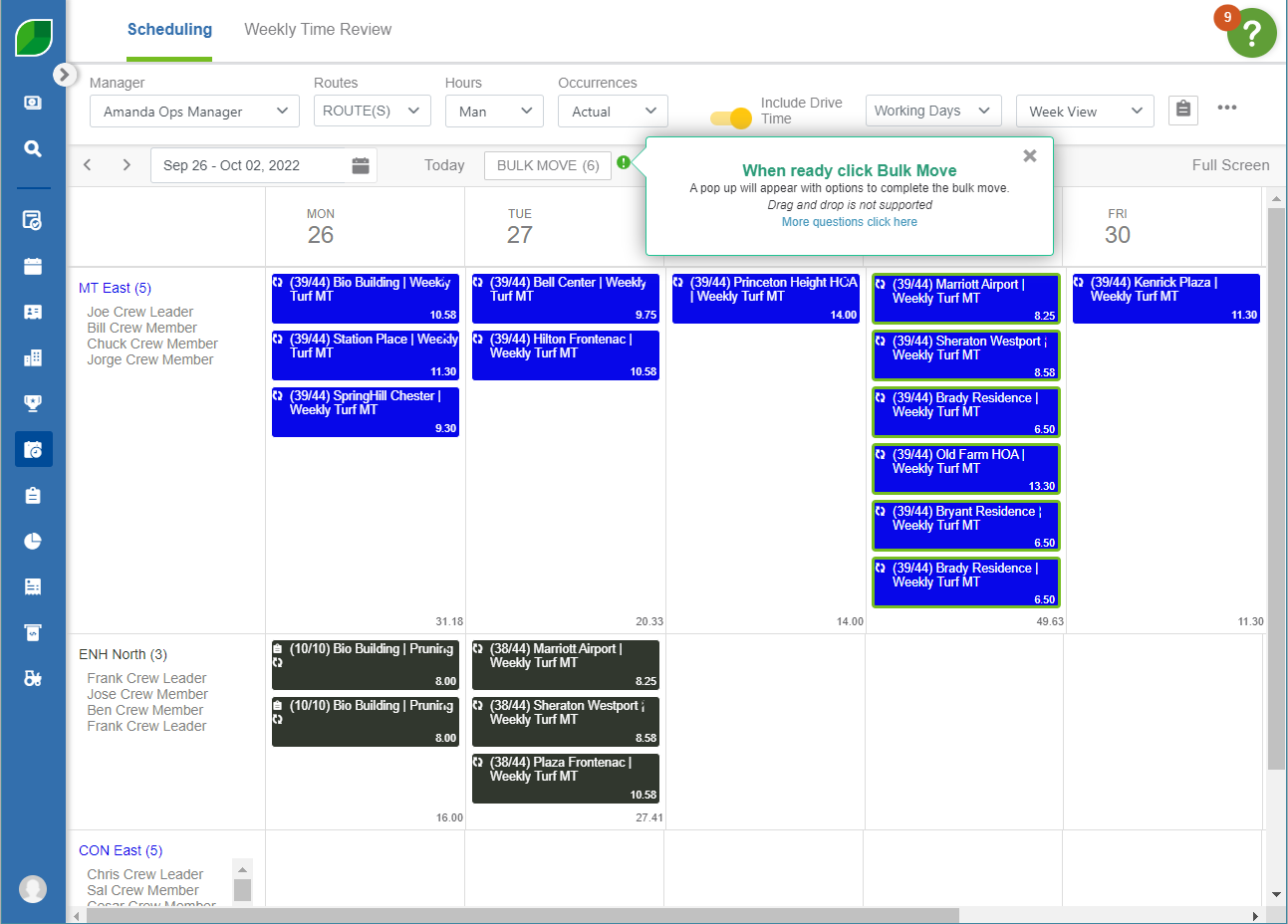Click the user avatar in sidebar
1288x924 pixels.
(x=33, y=888)
